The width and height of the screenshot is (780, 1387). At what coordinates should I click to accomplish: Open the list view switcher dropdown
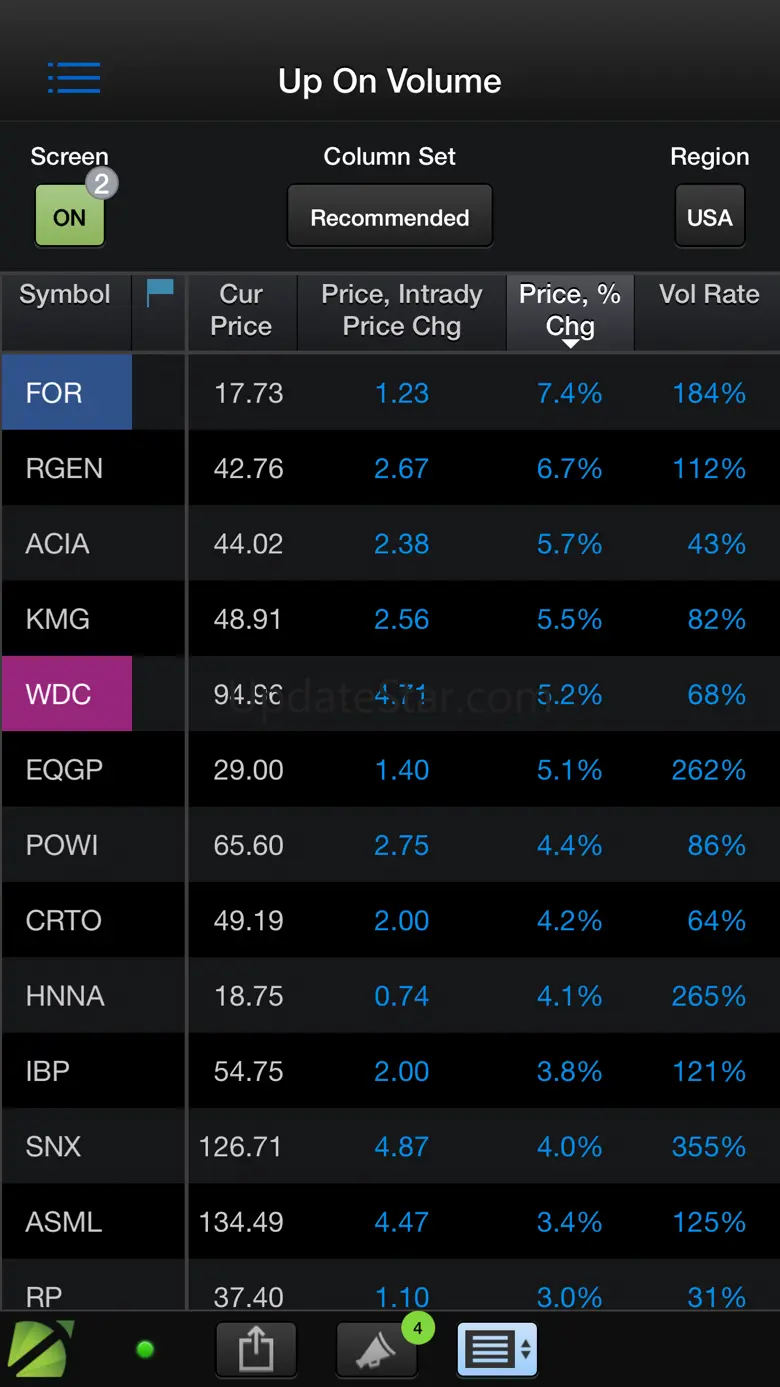pos(498,1350)
